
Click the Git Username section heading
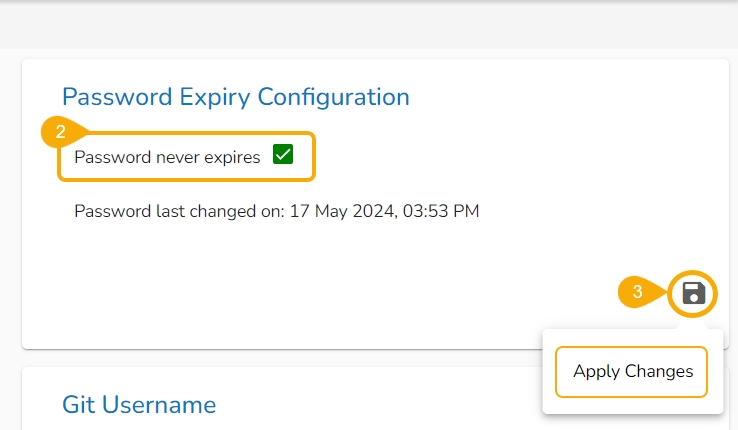click(139, 405)
